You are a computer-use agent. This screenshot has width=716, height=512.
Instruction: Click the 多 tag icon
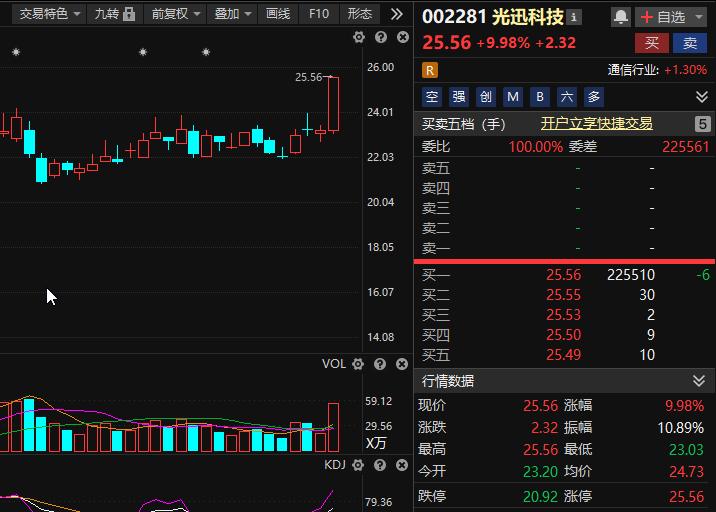pyautogui.click(x=594, y=96)
